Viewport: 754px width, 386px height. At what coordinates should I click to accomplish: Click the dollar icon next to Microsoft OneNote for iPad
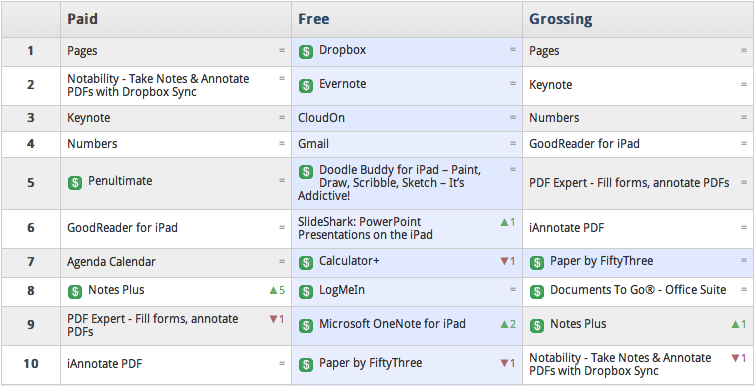(306, 325)
